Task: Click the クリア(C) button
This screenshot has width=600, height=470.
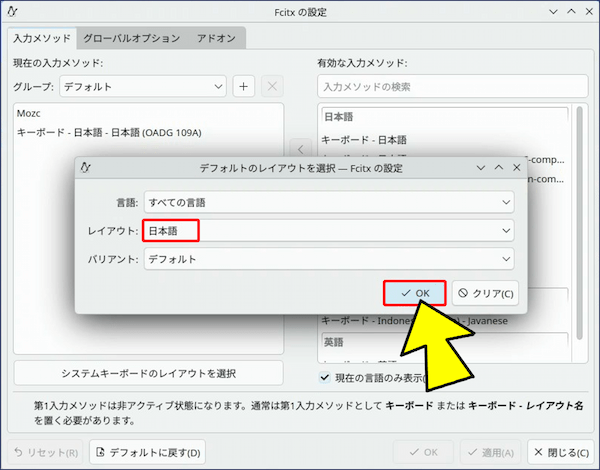Action: 485,293
